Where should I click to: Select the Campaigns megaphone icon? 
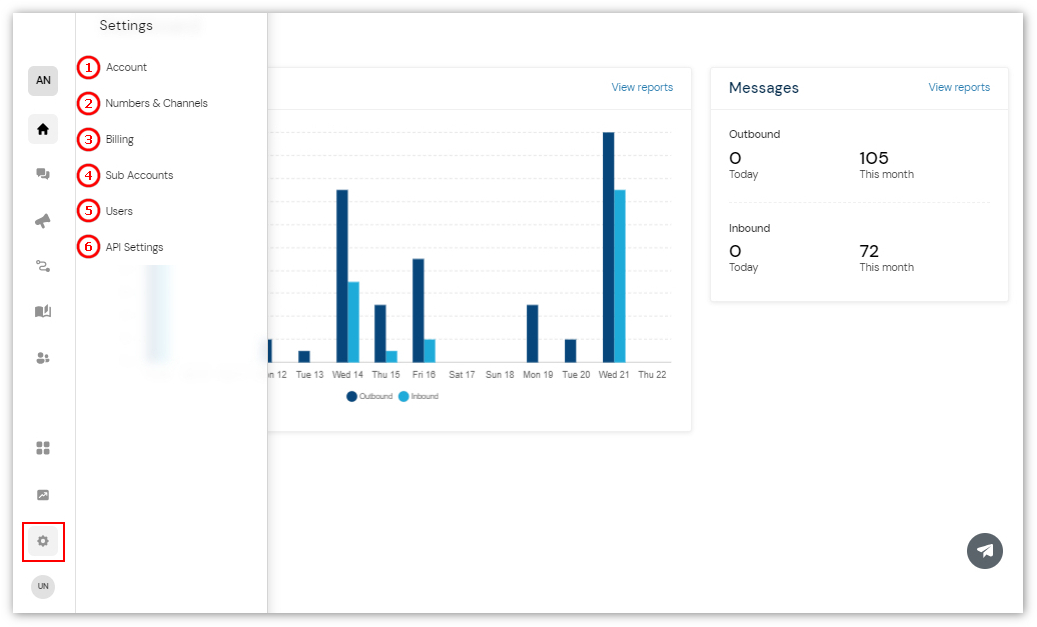point(43,220)
